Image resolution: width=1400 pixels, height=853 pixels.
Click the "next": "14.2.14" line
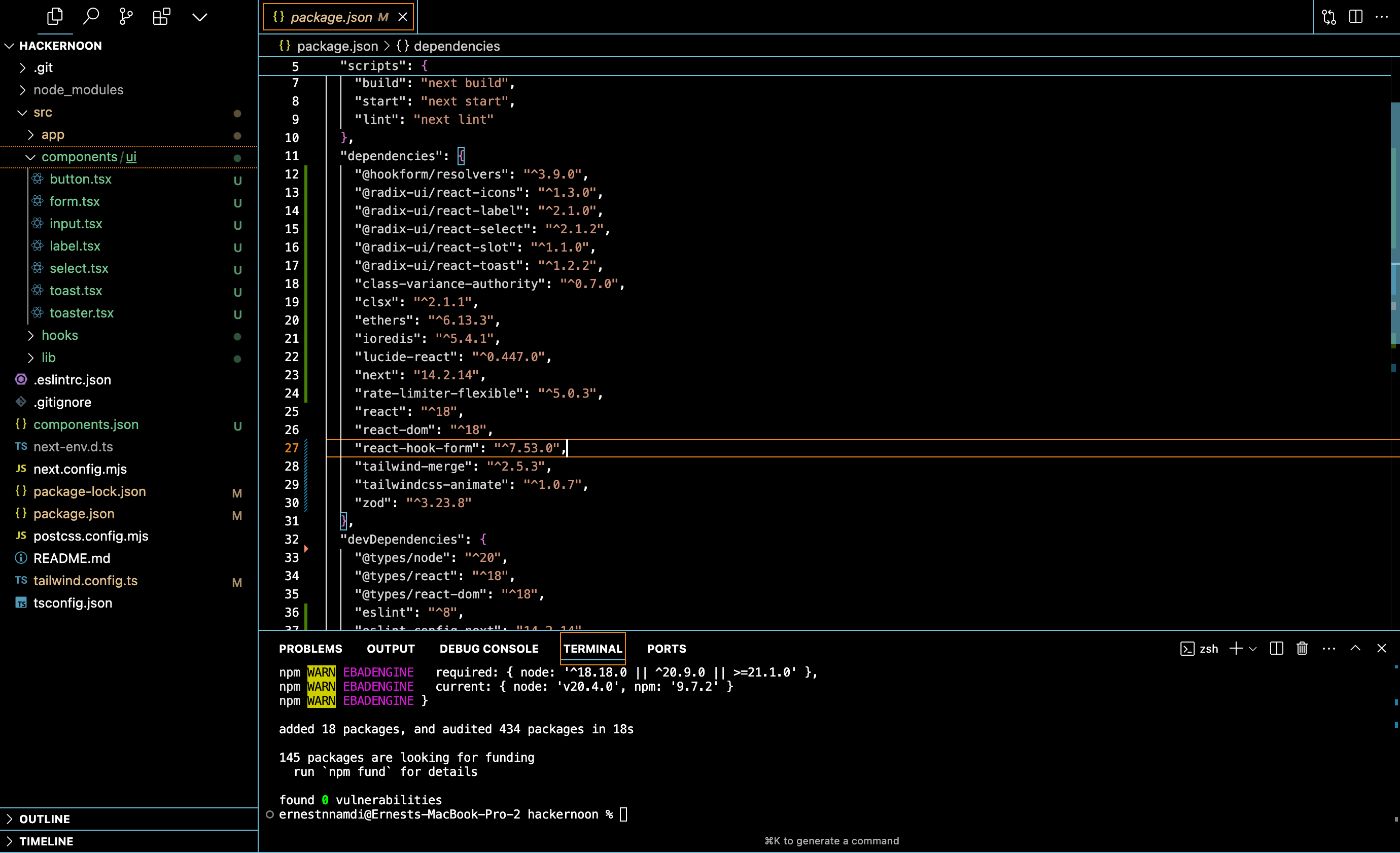420,375
